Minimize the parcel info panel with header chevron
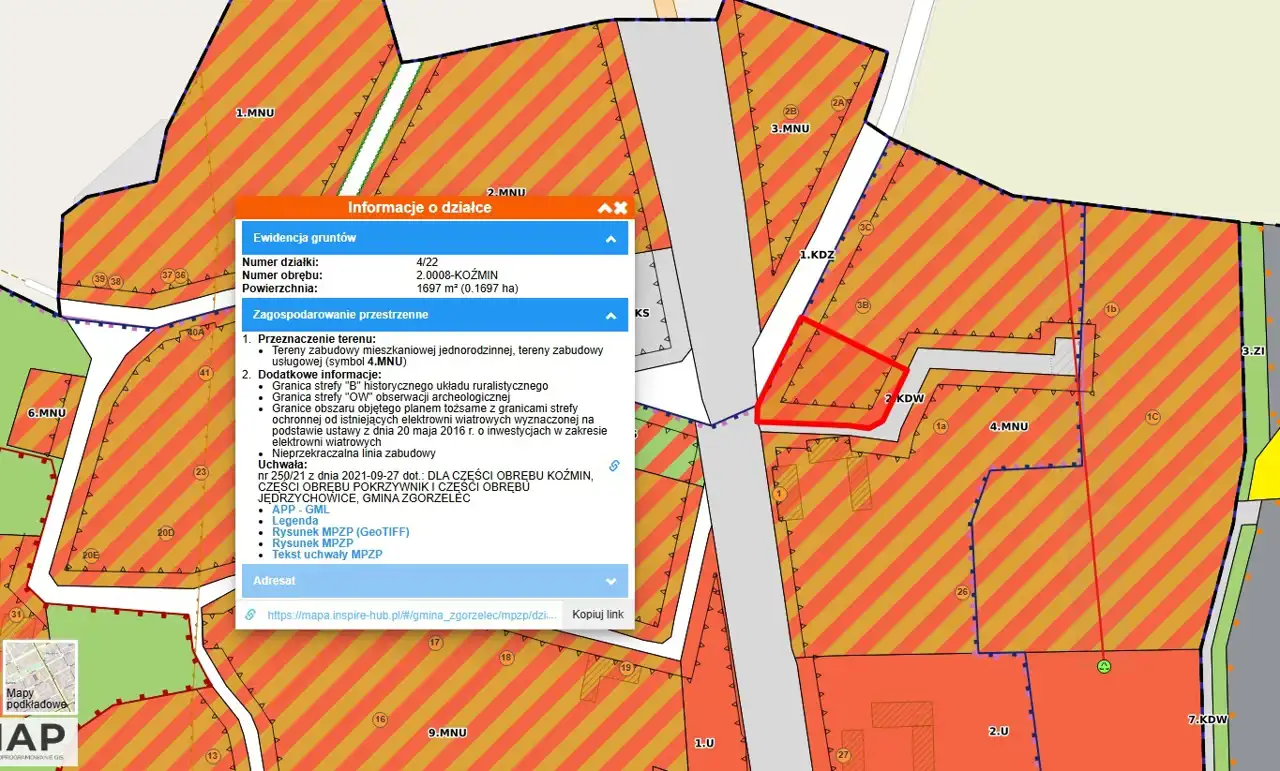Screen dimensions: 1280x771 (x=604, y=208)
